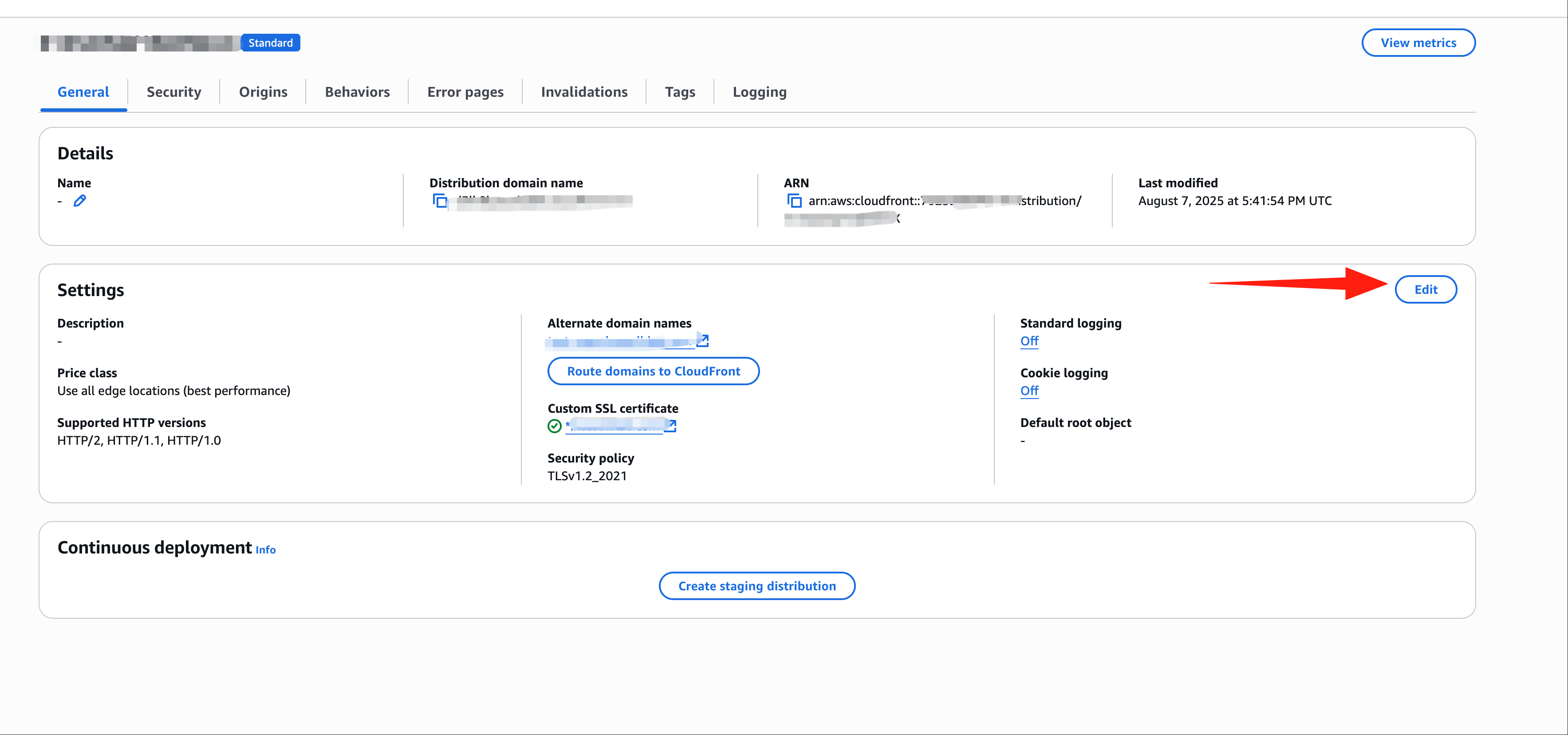The image size is (1568, 735).
Task: Click Continuous deployment Info link
Action: point(265,550)
